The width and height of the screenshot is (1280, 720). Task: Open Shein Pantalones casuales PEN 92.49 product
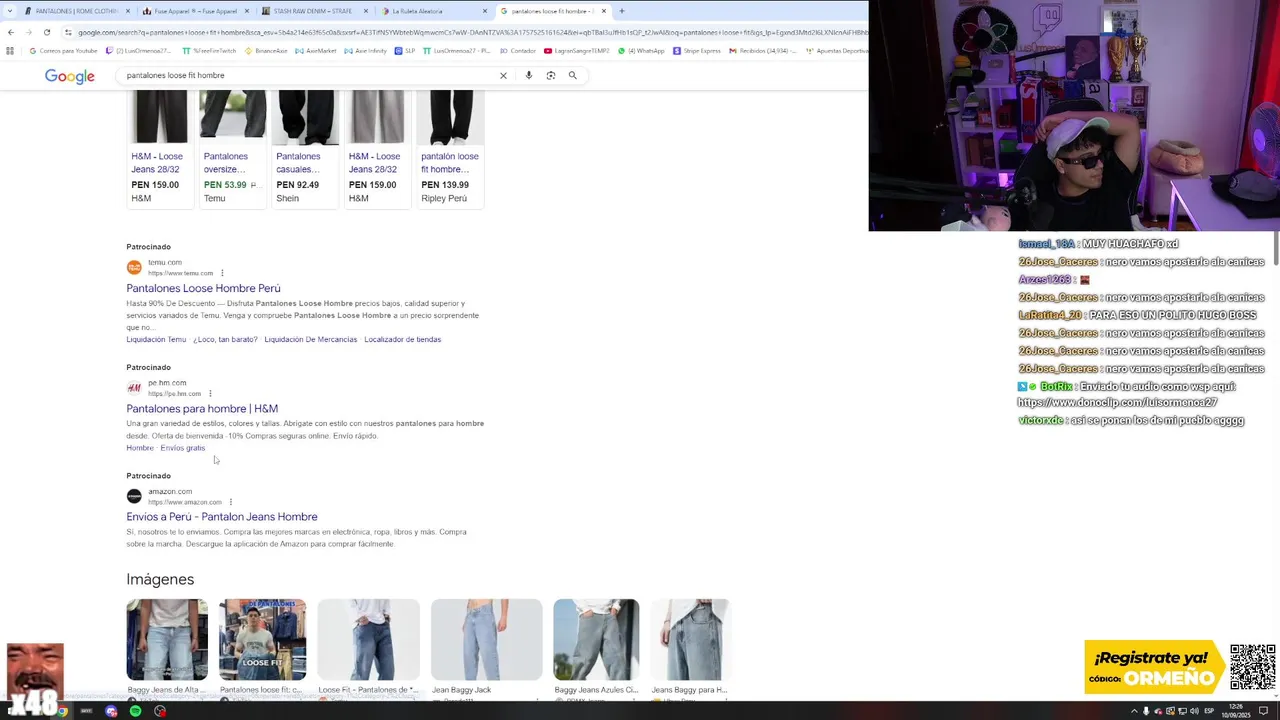tap(304, 148)
